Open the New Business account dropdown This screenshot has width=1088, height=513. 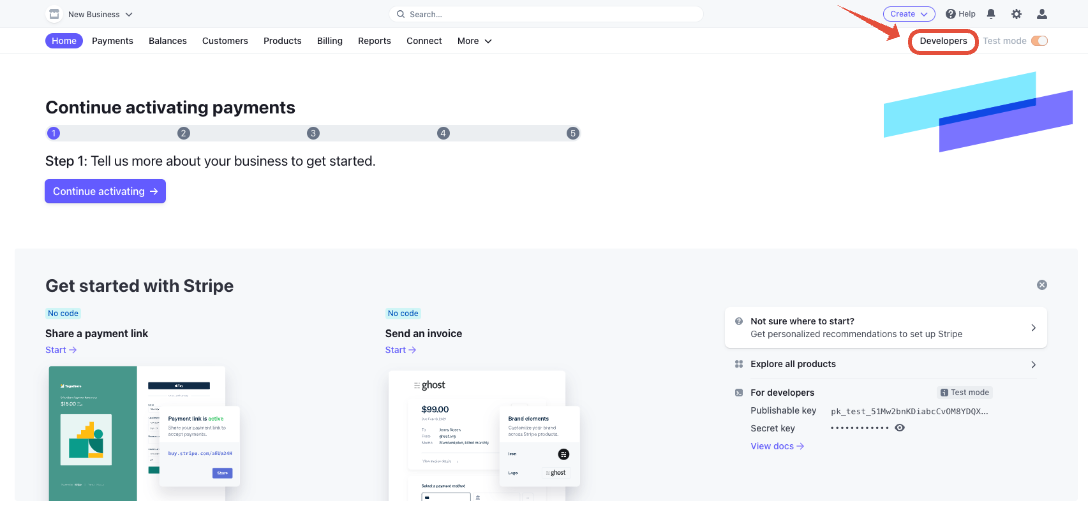pos(100,14)
